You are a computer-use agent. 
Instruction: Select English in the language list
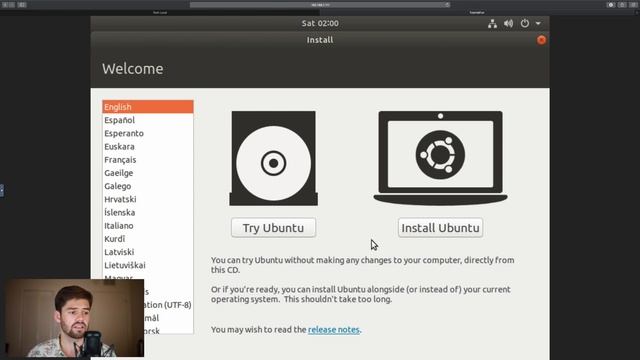point(148,107)
